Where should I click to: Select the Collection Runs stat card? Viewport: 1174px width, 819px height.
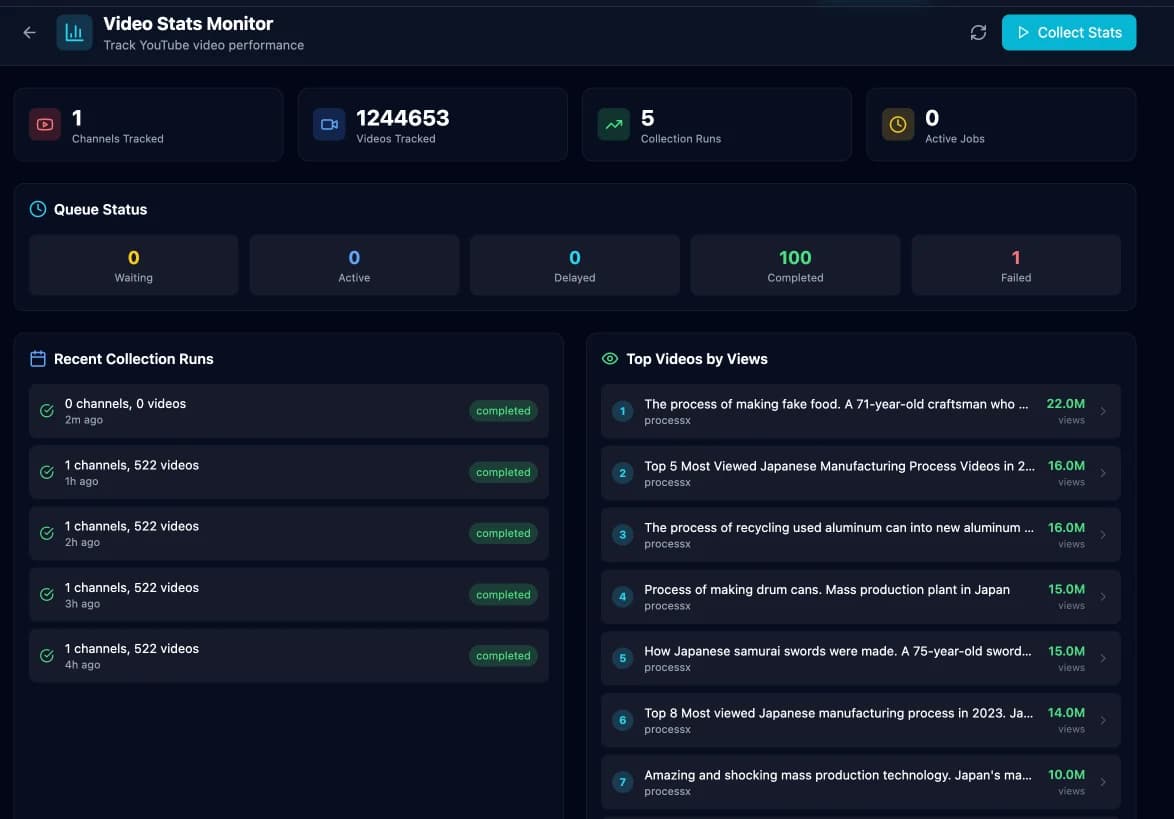pyautogui.click(x=717, y=124)
